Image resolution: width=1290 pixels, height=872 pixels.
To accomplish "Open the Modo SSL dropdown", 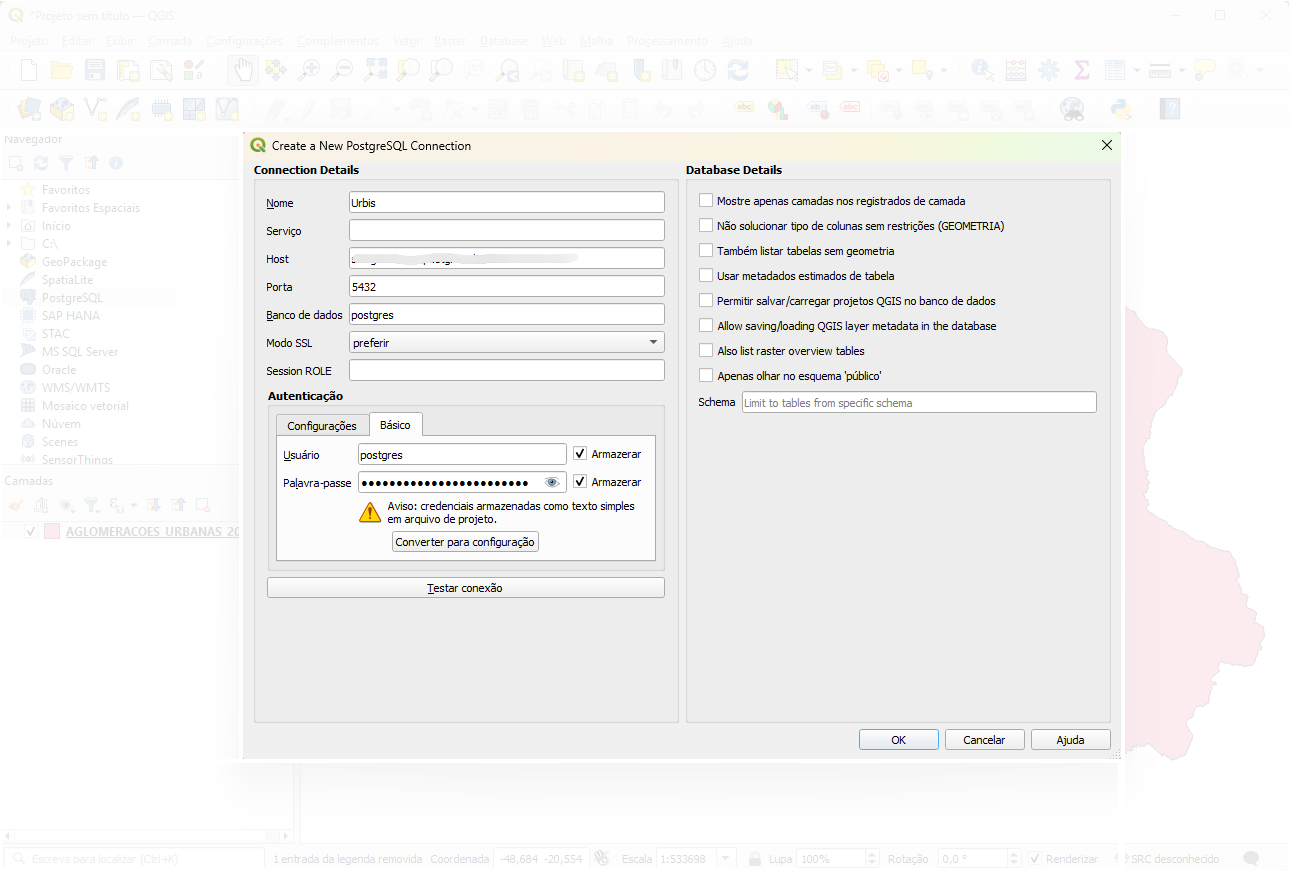I will [507, 343].
